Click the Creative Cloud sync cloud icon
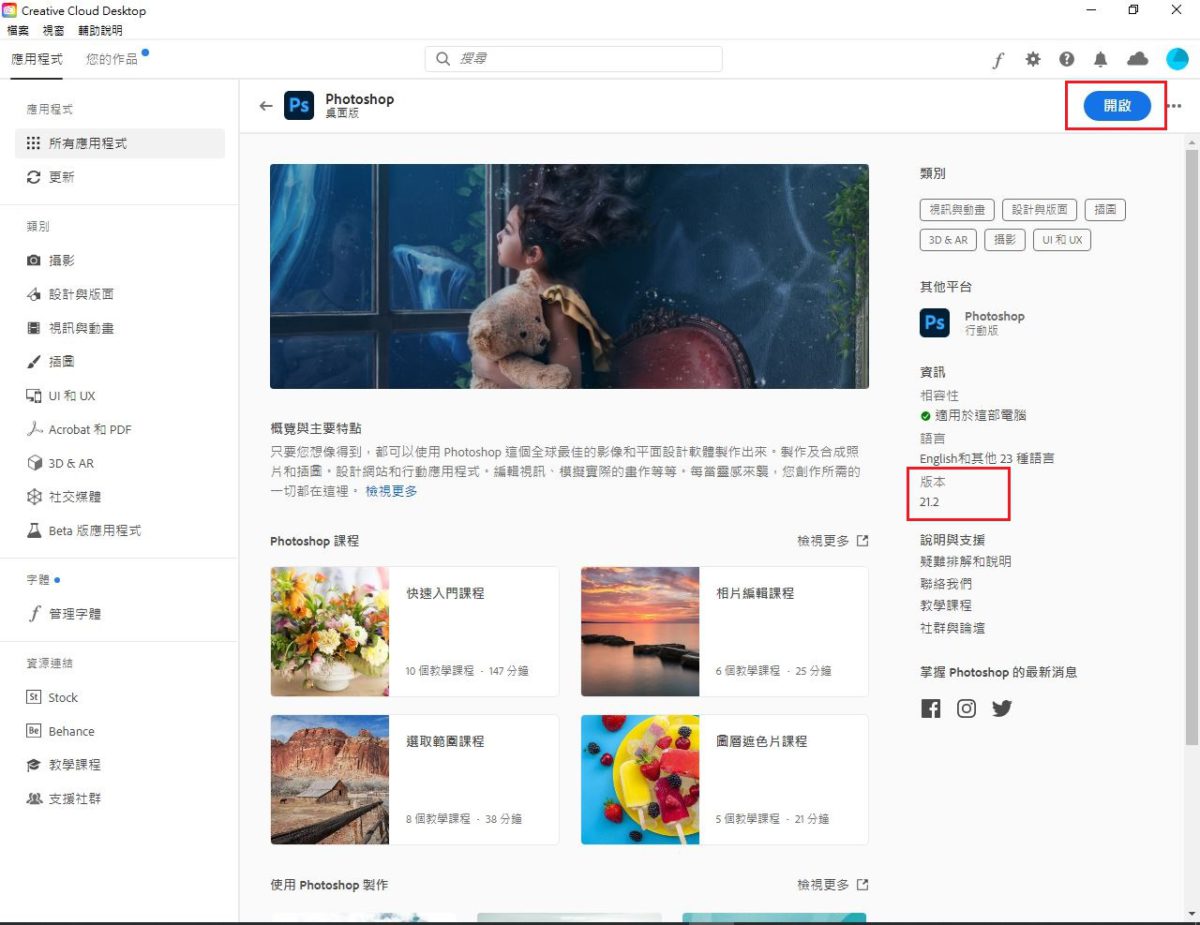 pyautogui.click(x=1137, y=59)
